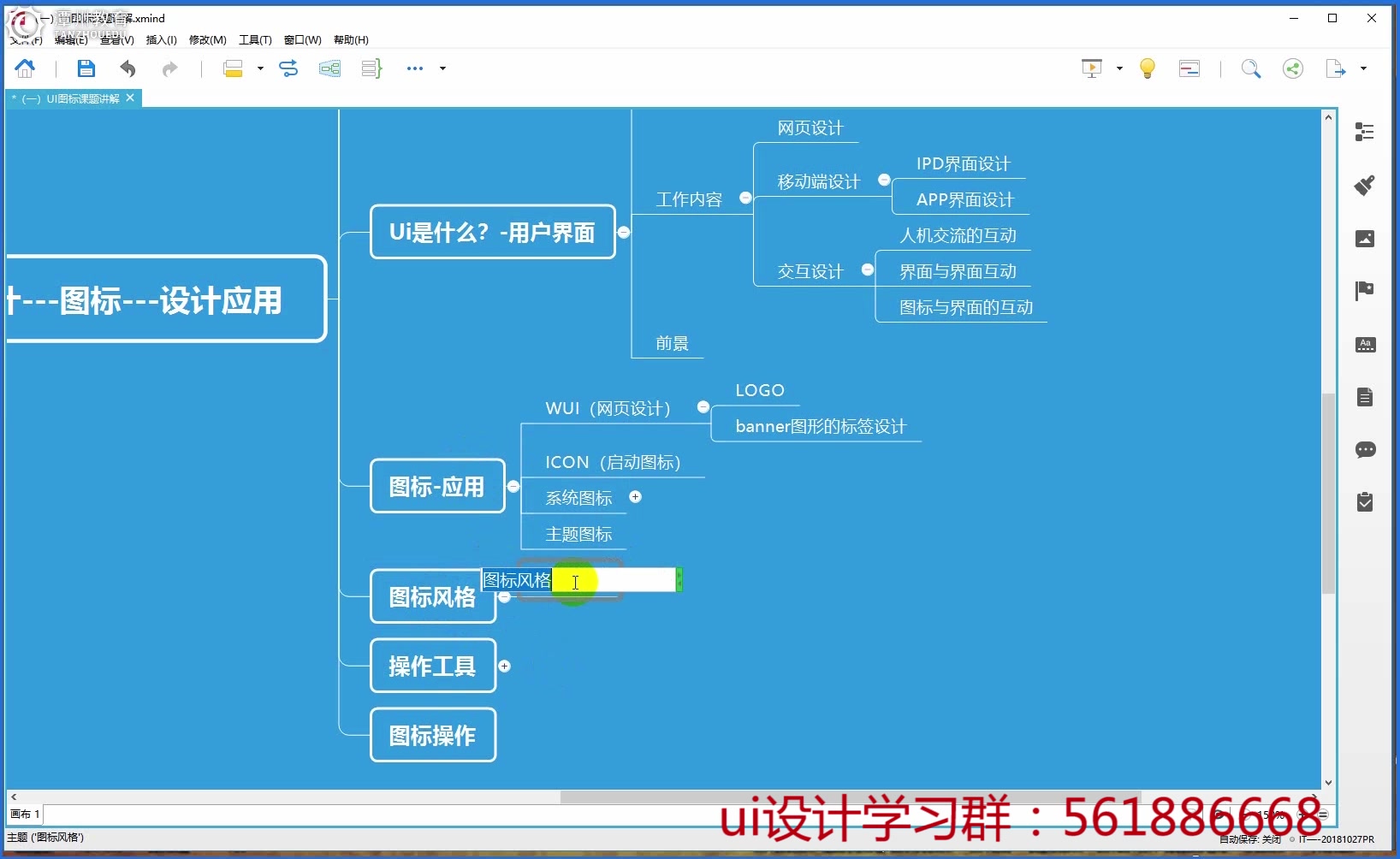This screenshot has height=859, width=1400.
Task: Open dropdown next to topic icon
Action: 260,68
